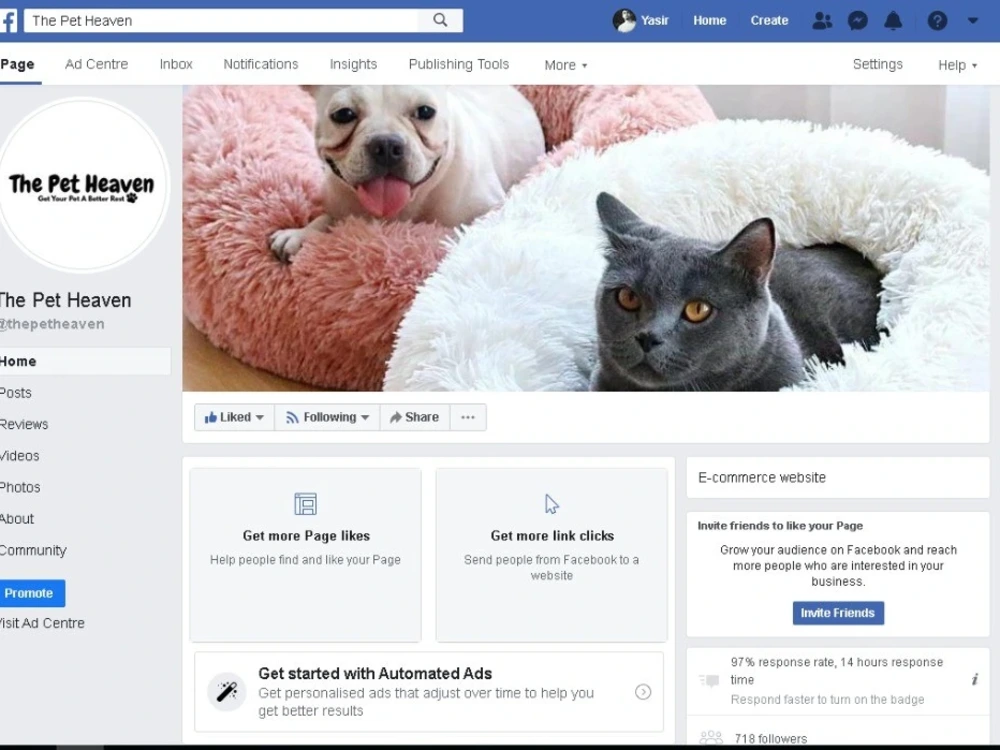The width and height of the screenshot is (1000, 750).
Task: Open About in the sidebar
Action: click(17, 519)
